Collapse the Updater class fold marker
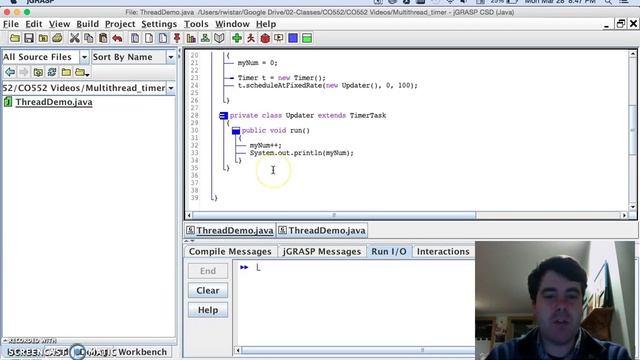 pyautogui.click(x=223, y=116)
